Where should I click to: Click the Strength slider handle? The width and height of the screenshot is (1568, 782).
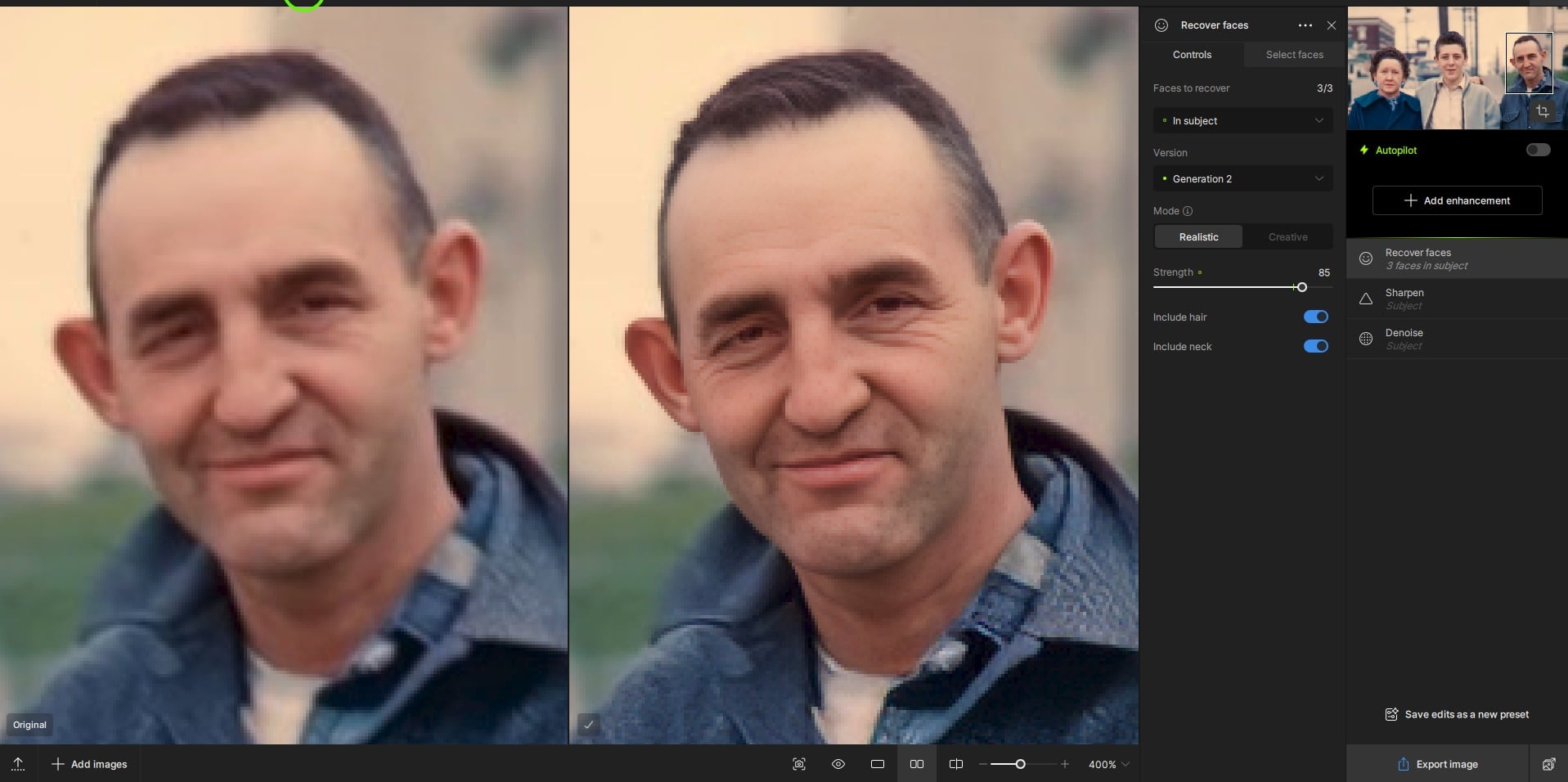click(x=1301, y=287)
